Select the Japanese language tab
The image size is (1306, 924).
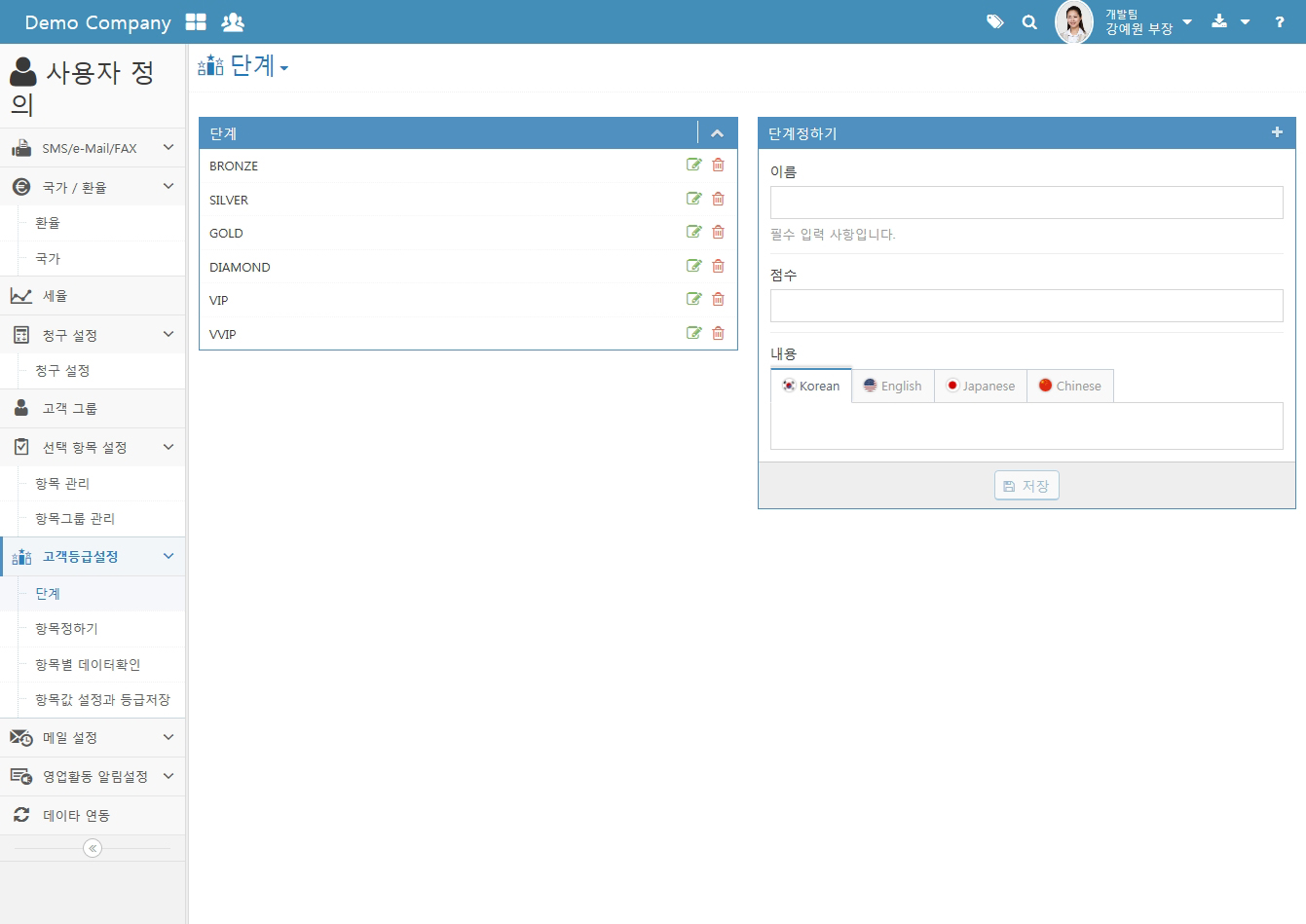click(980, 386)
